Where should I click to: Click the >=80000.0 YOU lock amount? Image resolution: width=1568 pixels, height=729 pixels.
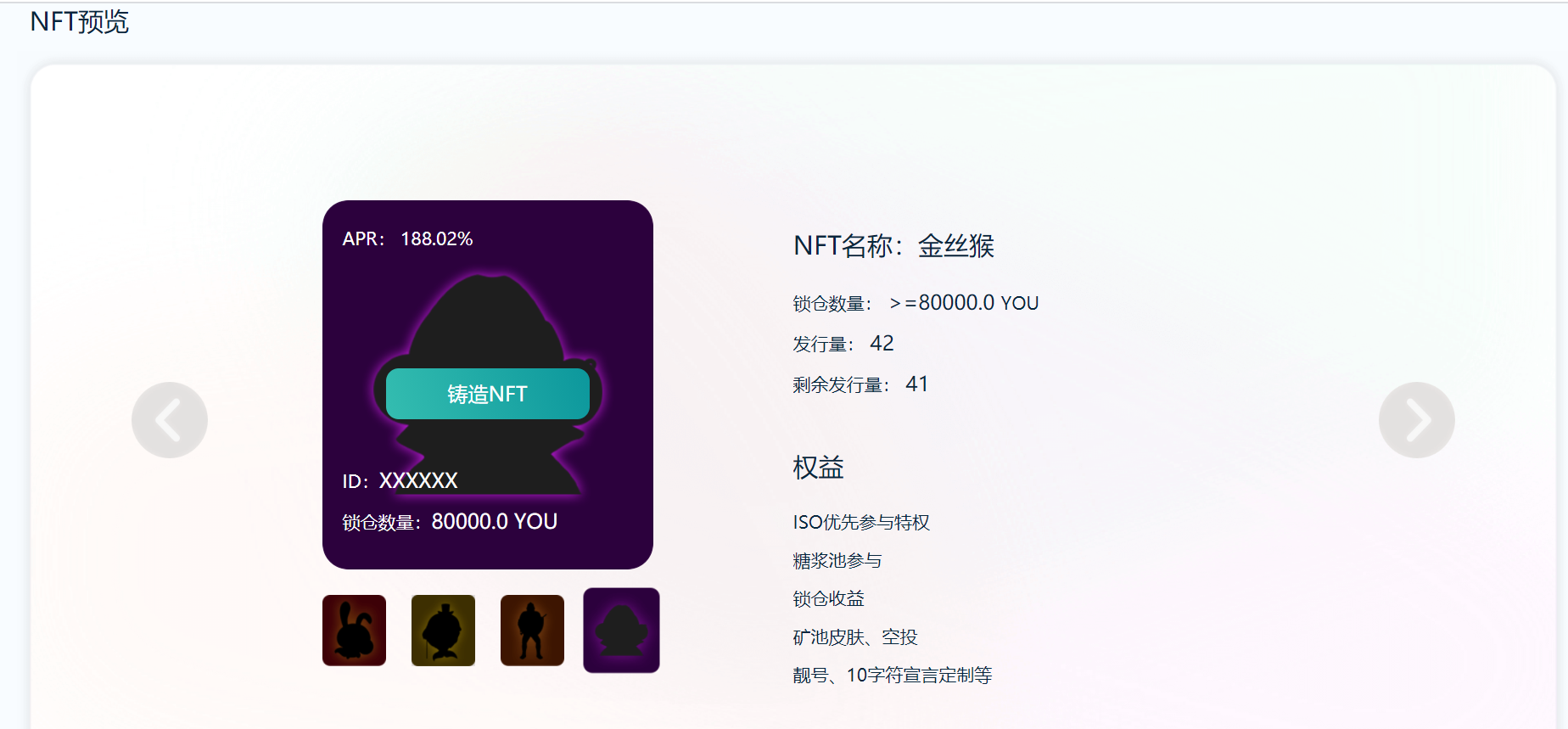(x=964, y=303)
